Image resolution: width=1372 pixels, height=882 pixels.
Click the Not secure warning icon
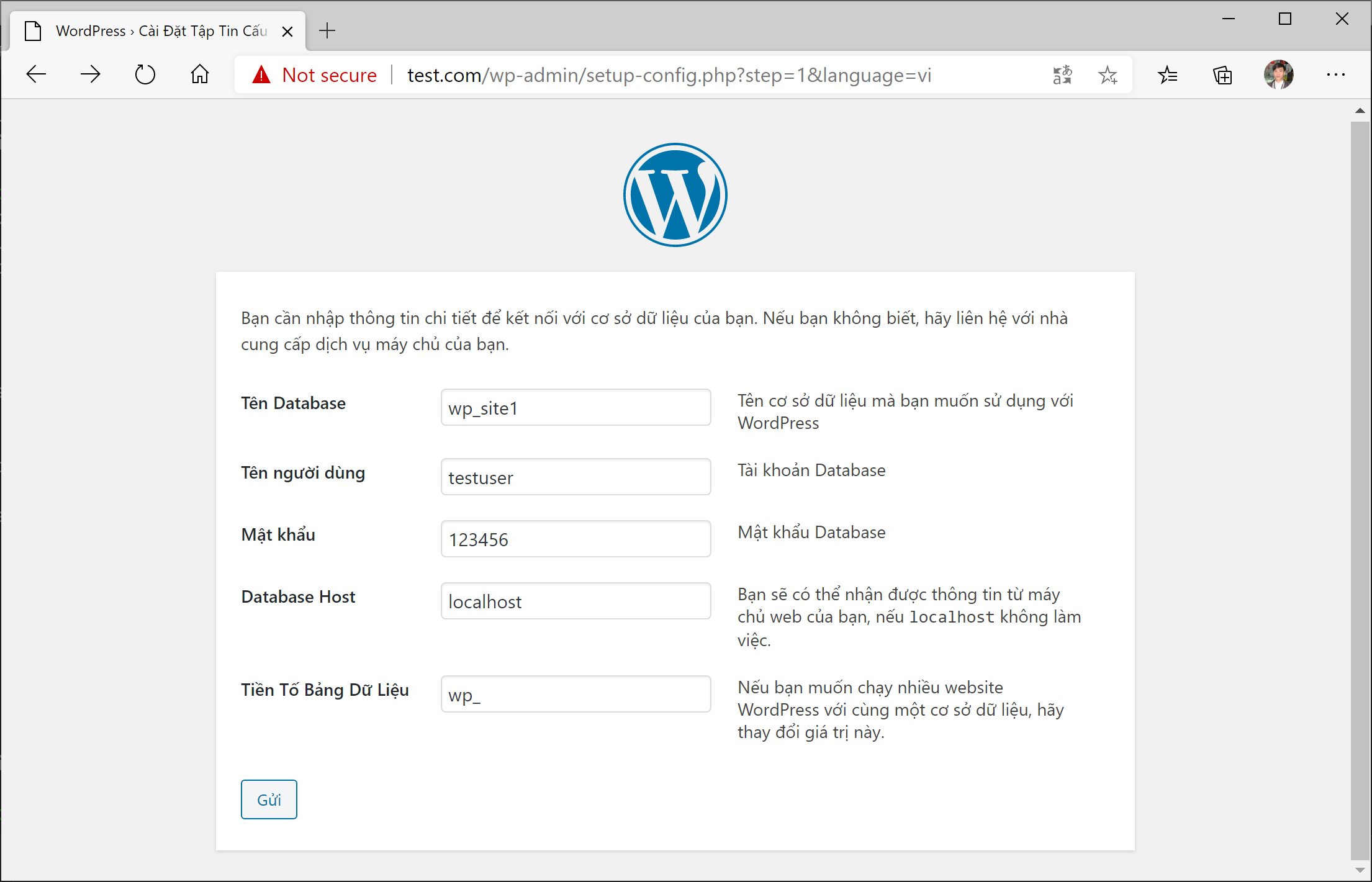tap(261, 75)
